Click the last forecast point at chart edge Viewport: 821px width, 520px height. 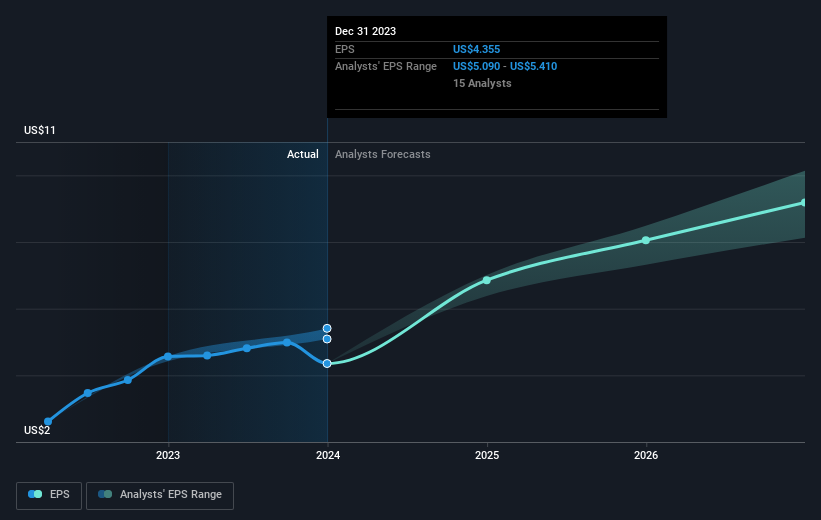pyautogui.click(x=803, y=203)
